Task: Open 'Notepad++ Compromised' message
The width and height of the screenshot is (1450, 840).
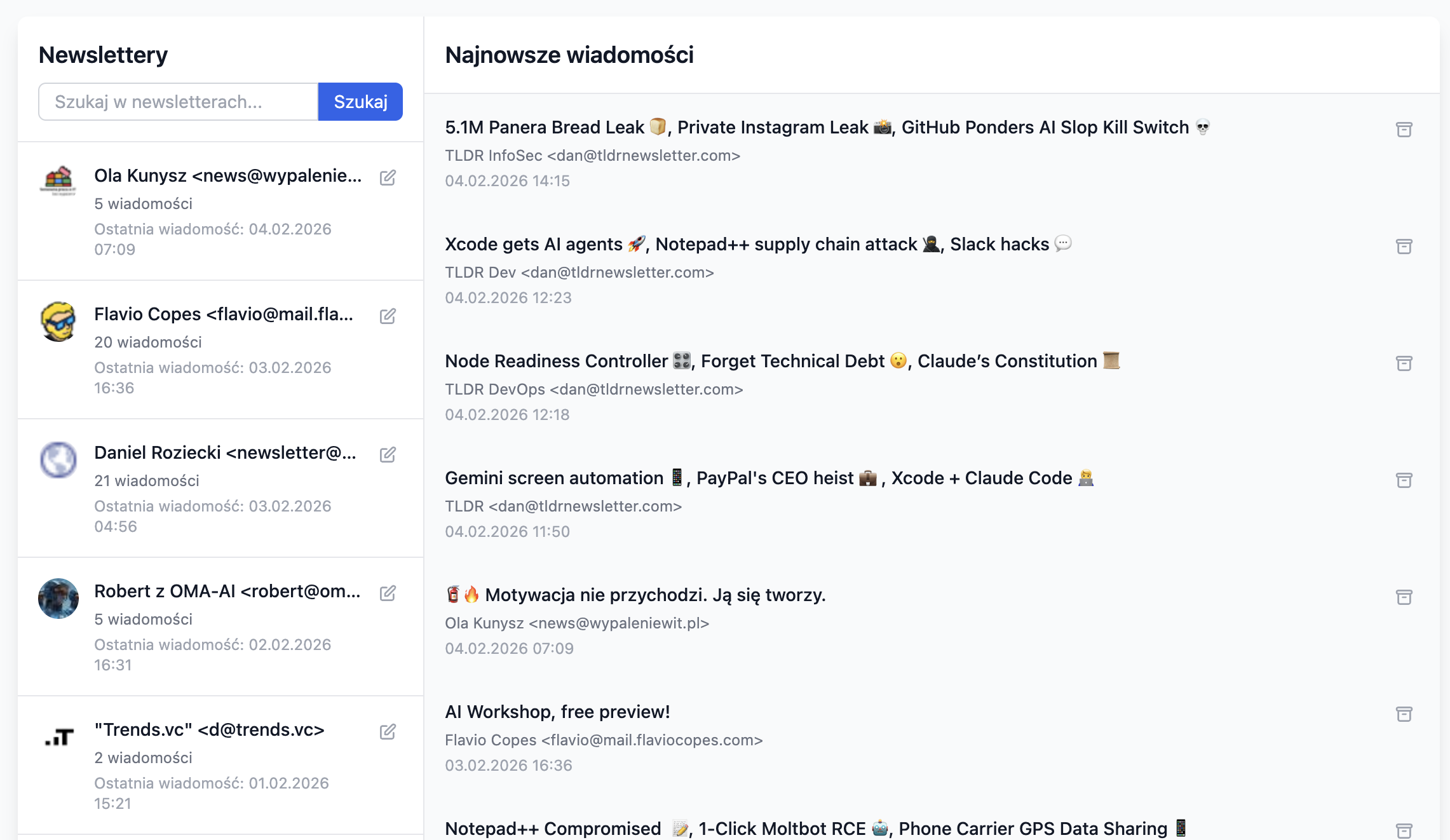Action: (816, 829)
